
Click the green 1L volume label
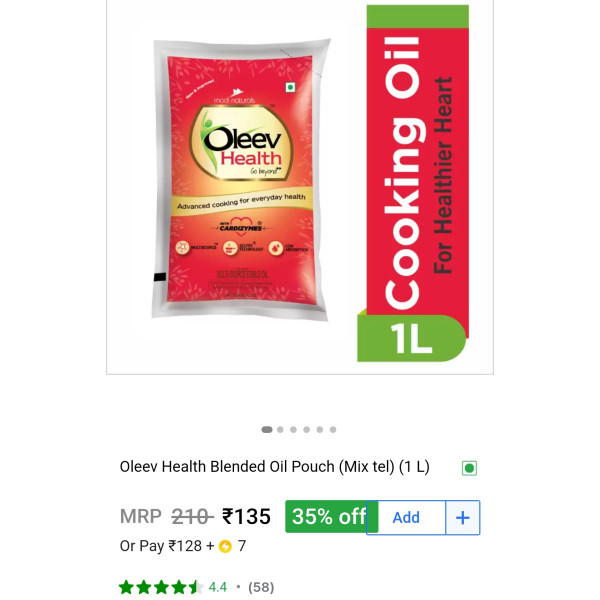point(412,338)
